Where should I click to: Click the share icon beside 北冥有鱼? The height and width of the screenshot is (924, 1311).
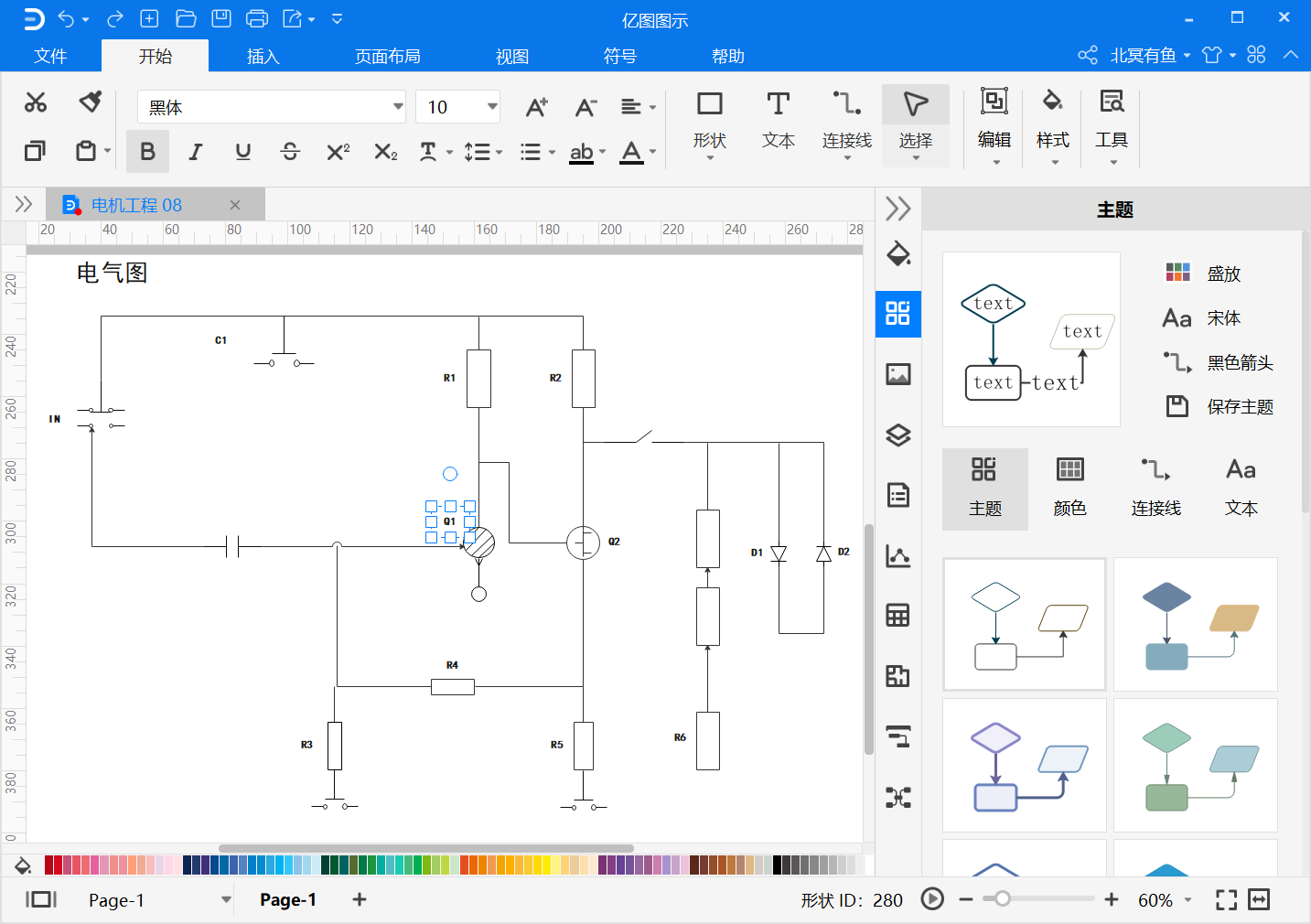[1088, 55]
